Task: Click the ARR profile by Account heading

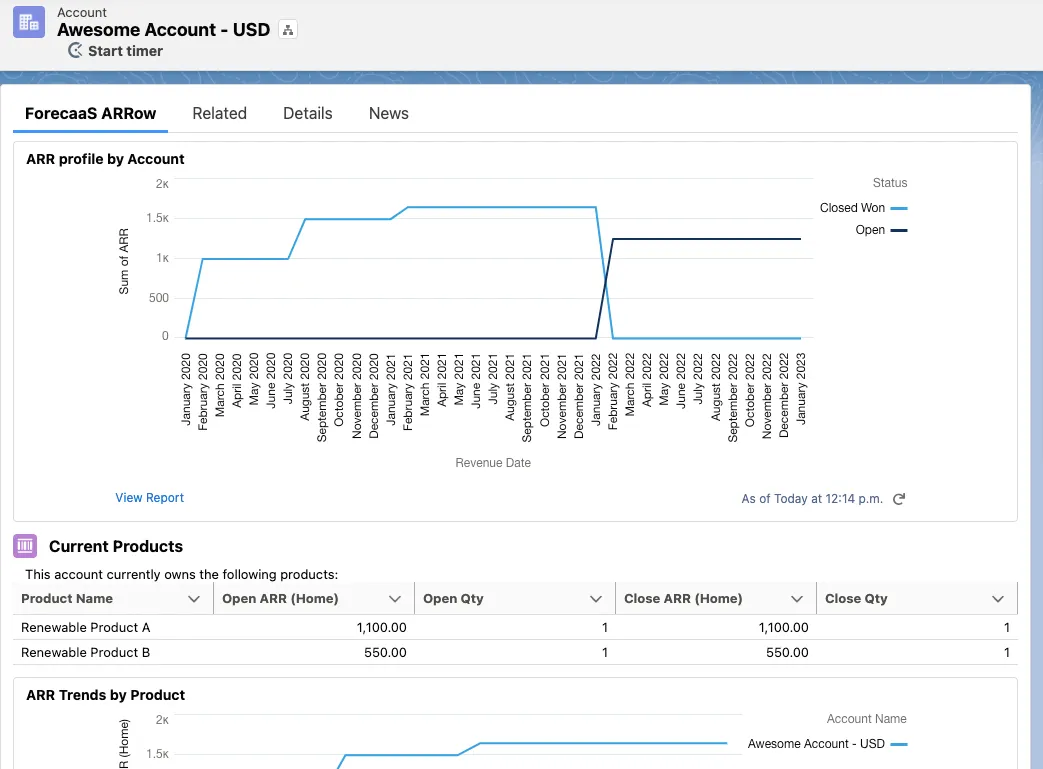Action: point(105,159)
